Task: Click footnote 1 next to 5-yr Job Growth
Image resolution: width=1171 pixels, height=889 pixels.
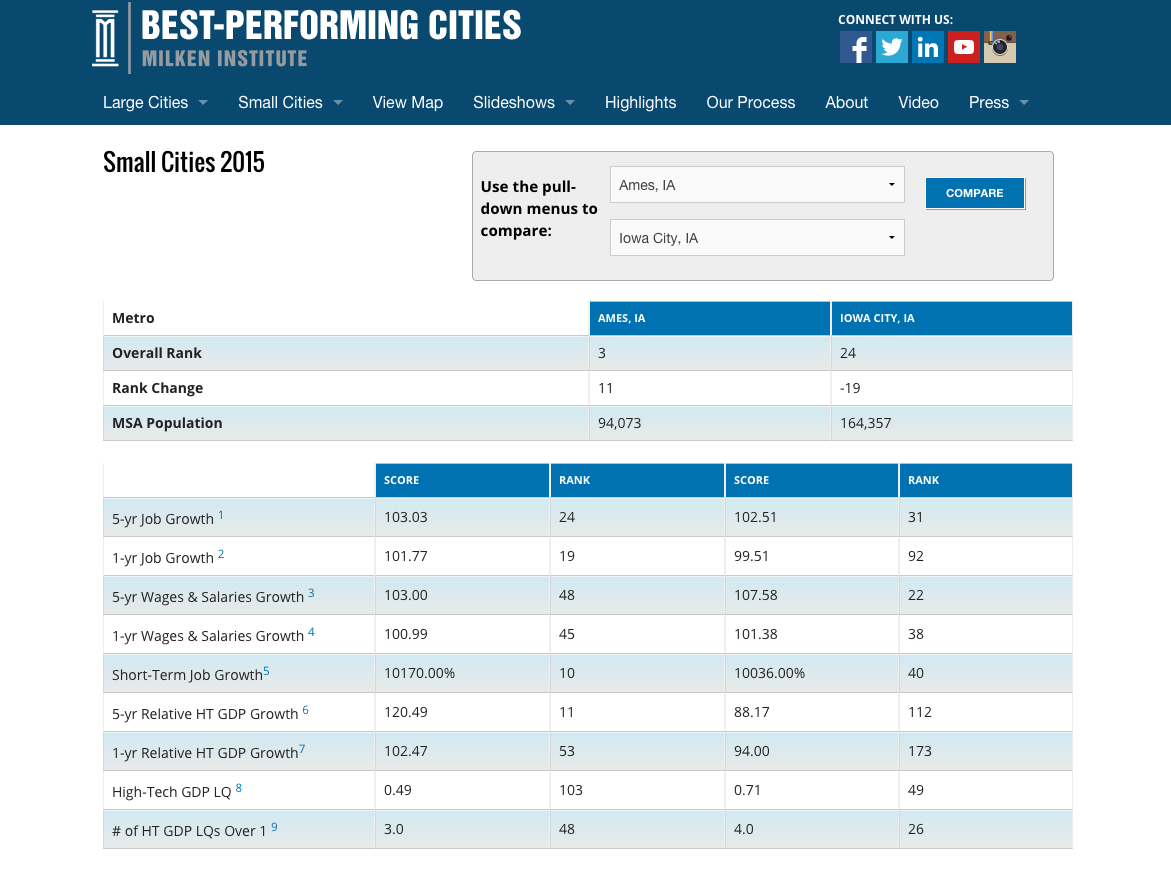Action: click(220, 513)
